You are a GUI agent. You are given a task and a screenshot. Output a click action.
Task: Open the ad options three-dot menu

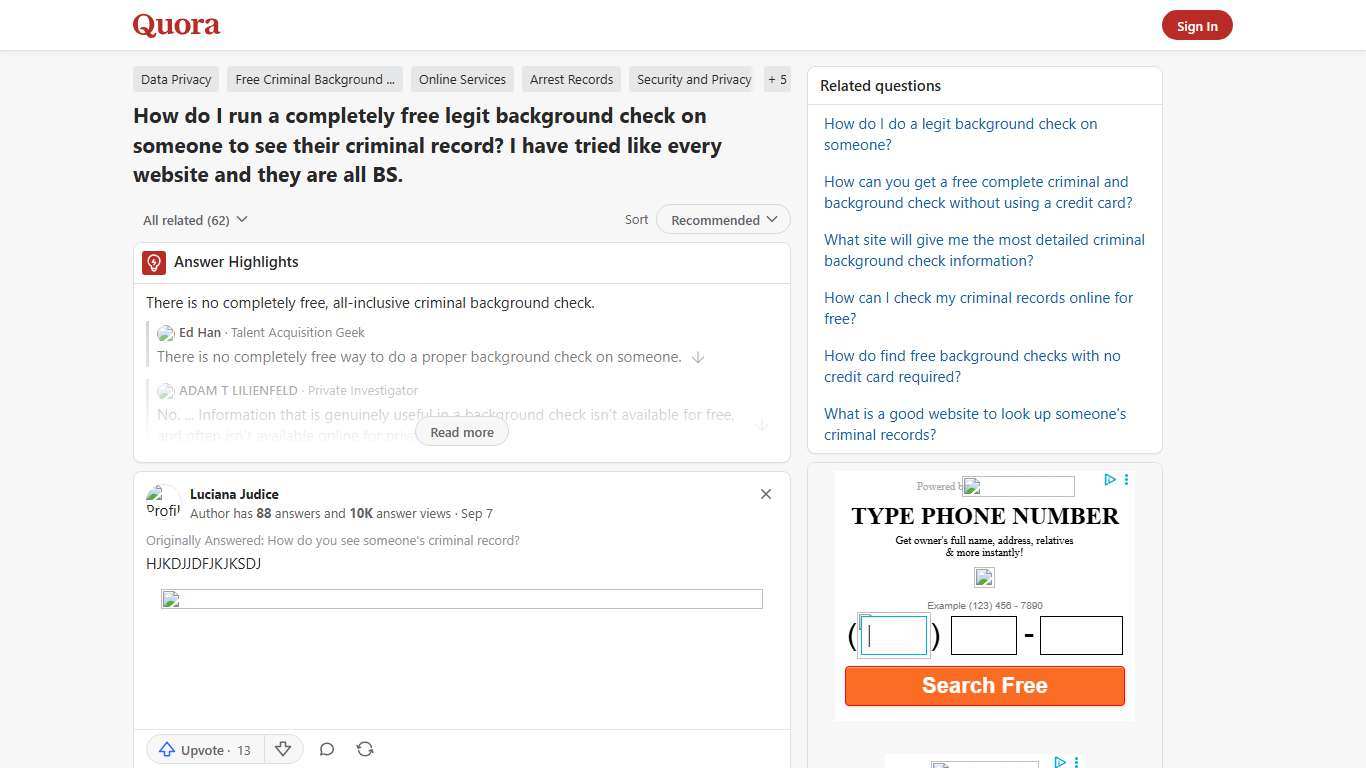1126,480
